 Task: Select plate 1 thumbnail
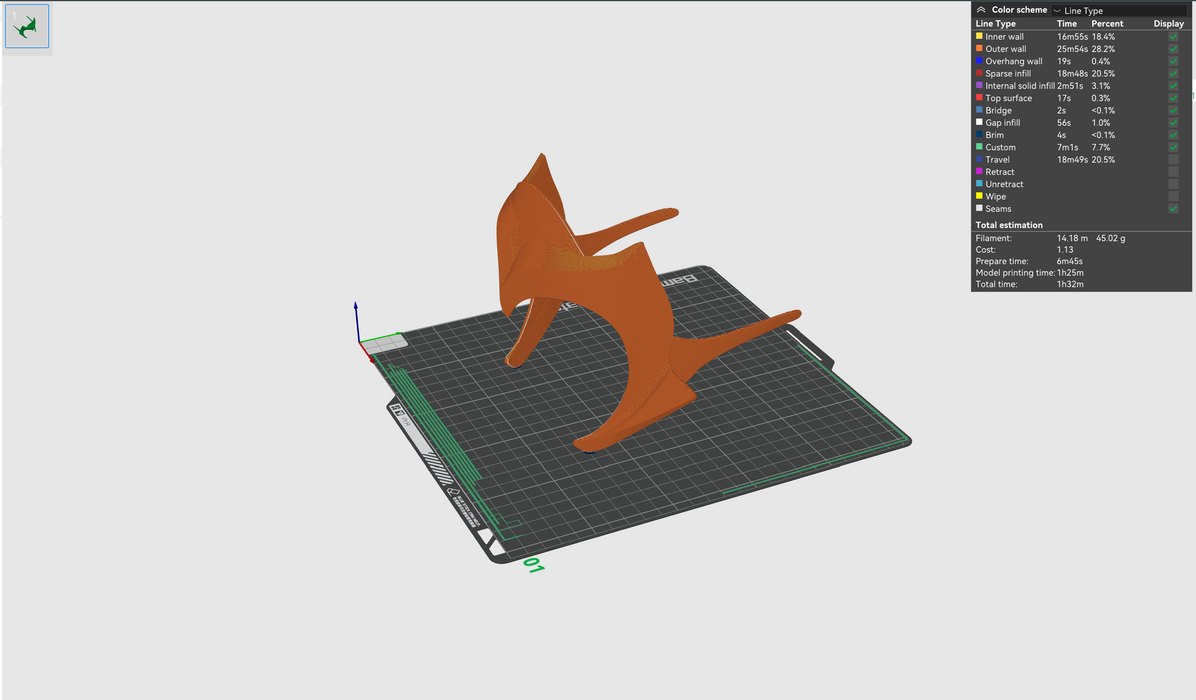point(27,26)
